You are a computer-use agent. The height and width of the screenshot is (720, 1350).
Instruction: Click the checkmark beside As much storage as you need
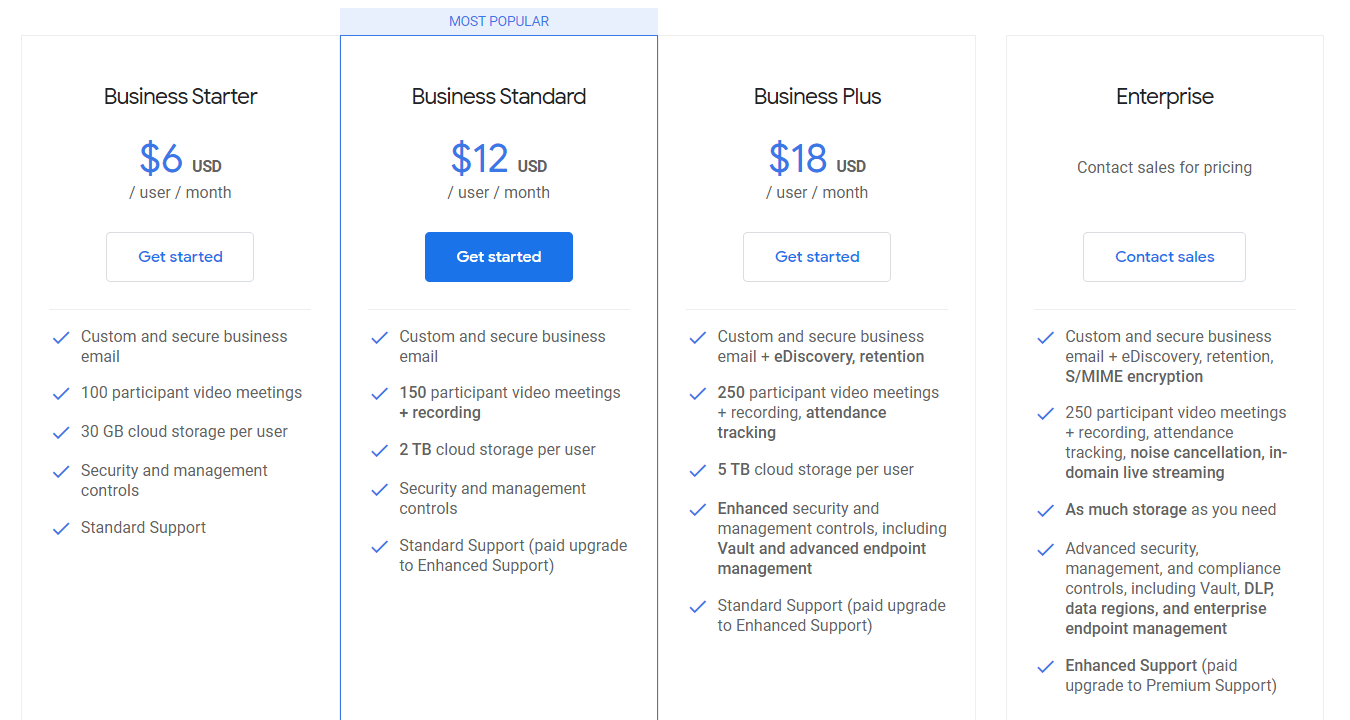pyautogui.click(x=1045, y=511)
